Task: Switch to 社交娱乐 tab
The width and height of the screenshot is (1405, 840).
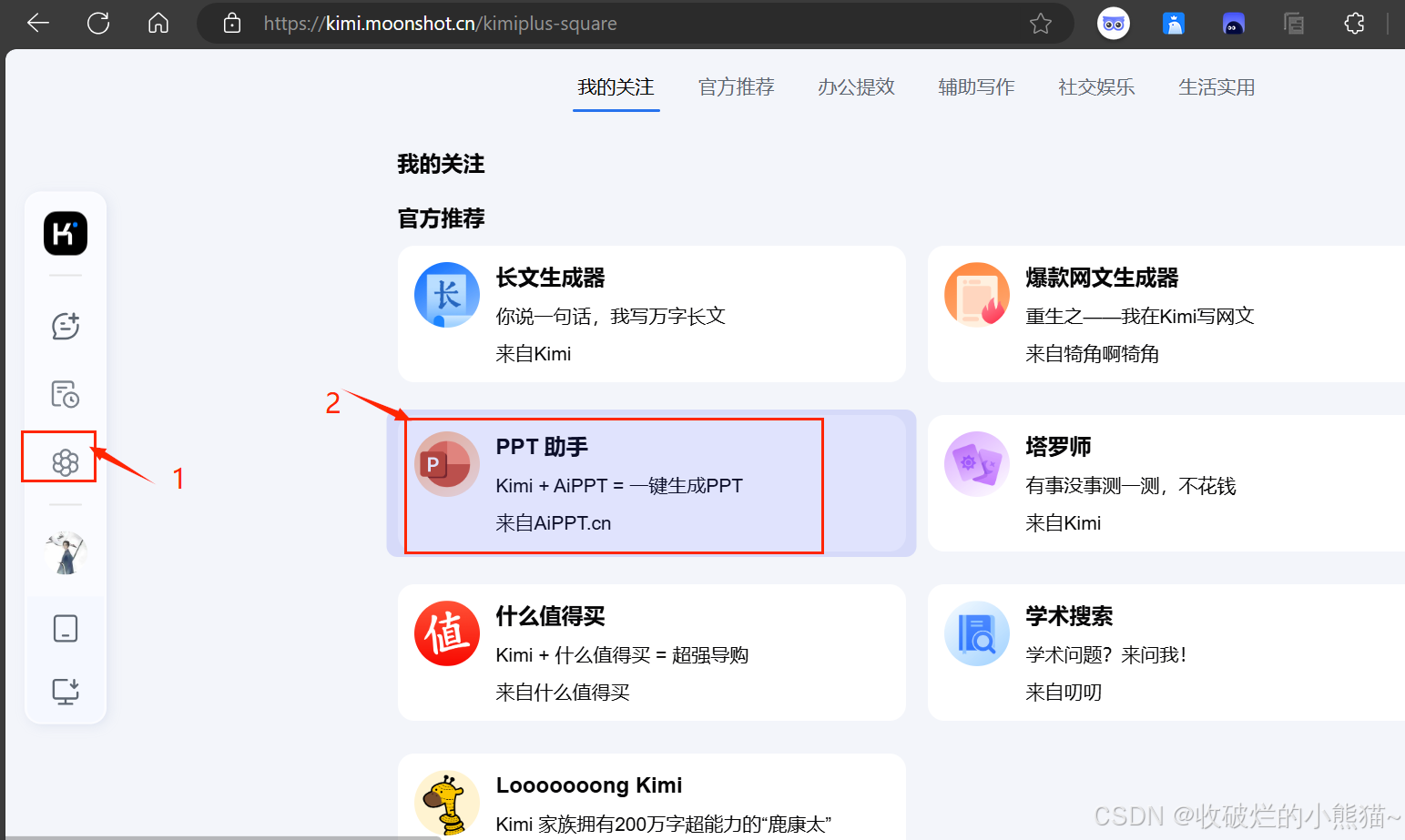Action: [x=1096, y=87]
